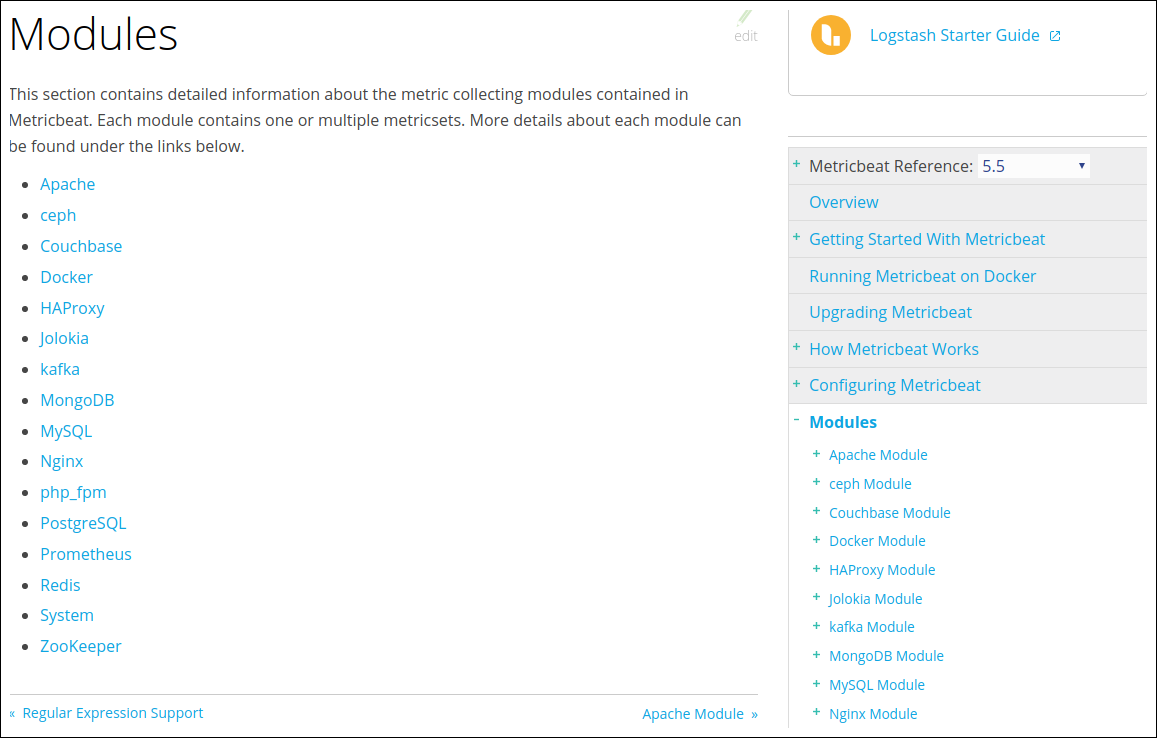Open Couchbase Module in sidebar tree
Viewport: 1157px width, 738px height.
(889, 513)
